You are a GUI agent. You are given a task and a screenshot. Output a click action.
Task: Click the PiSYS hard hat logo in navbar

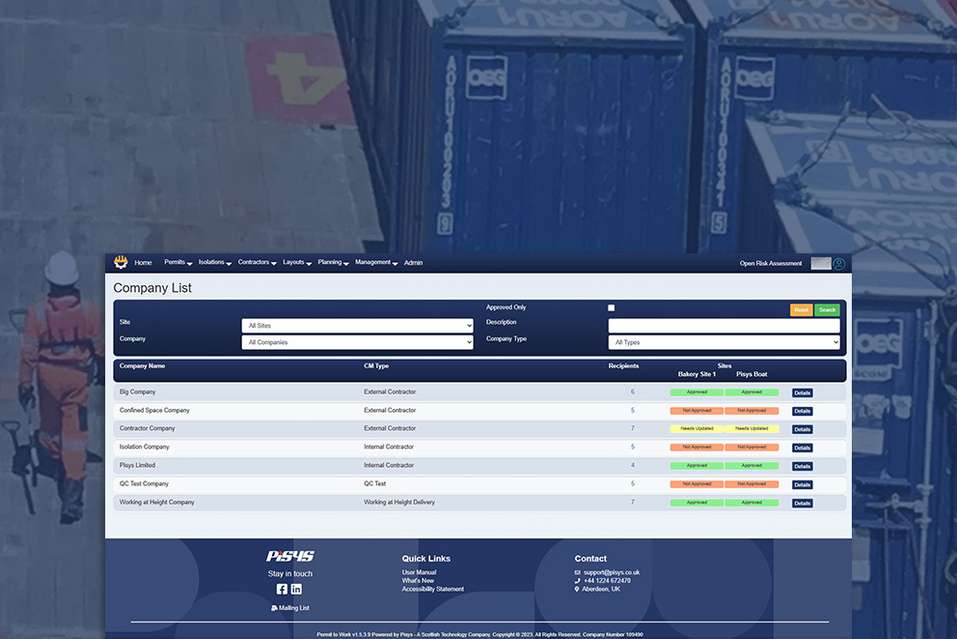coord(119,262)
